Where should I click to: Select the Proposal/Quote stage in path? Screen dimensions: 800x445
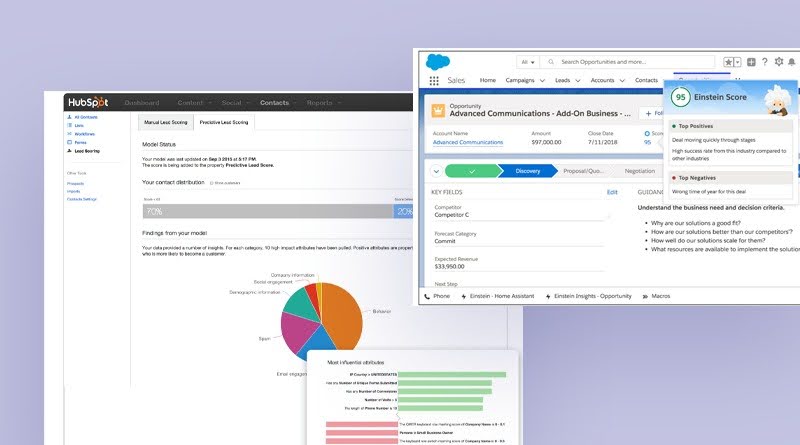pos(583,171)
